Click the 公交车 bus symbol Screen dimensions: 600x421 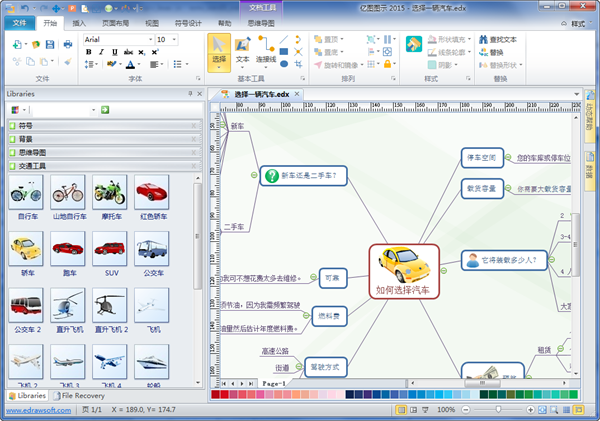[151, 251]
